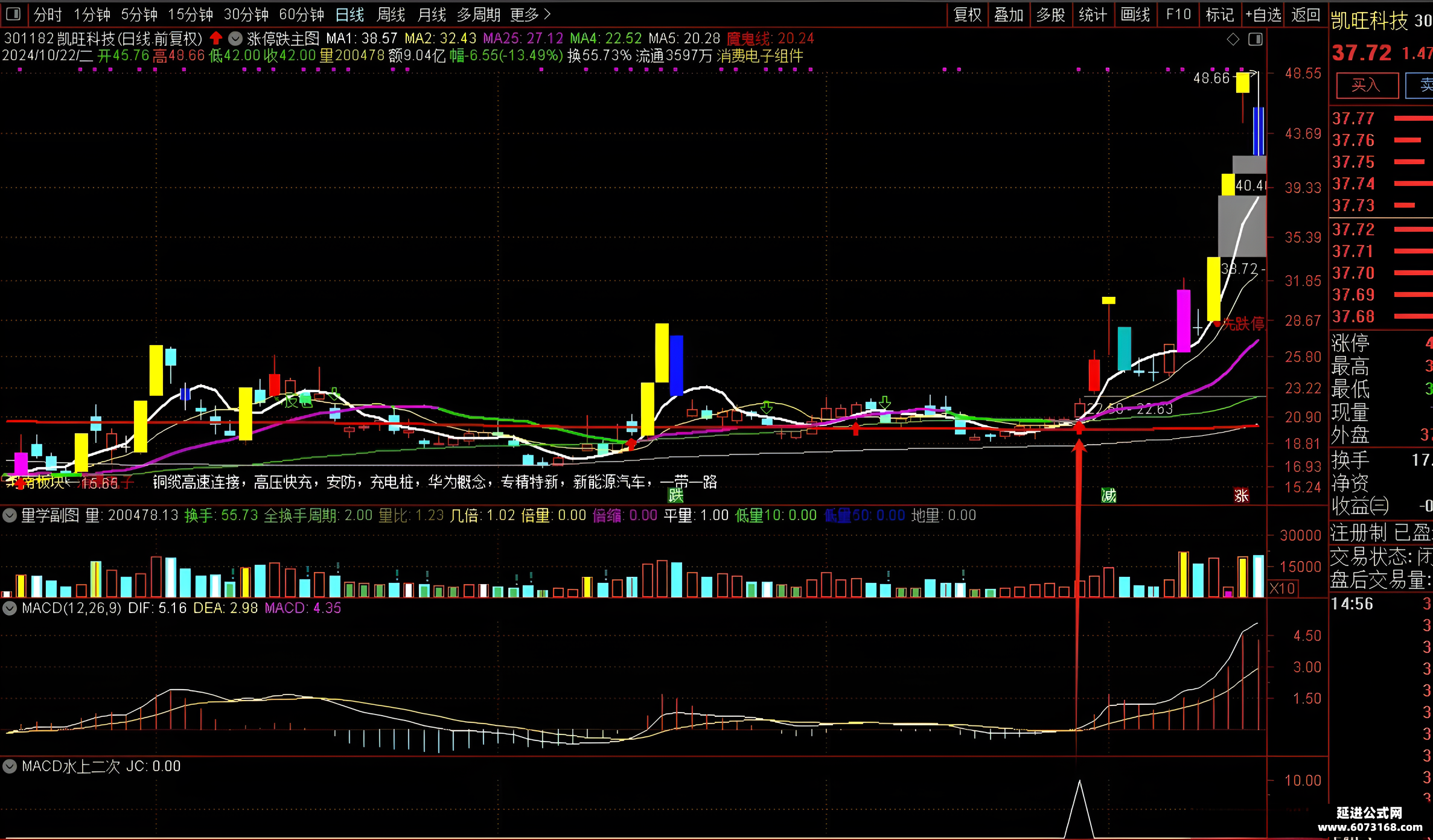This screenshot has height=840, width=1433.
Task: Open the 涨停跌主图 indicator dropdown
Action: pyautogui.click(x=235, y=39)
